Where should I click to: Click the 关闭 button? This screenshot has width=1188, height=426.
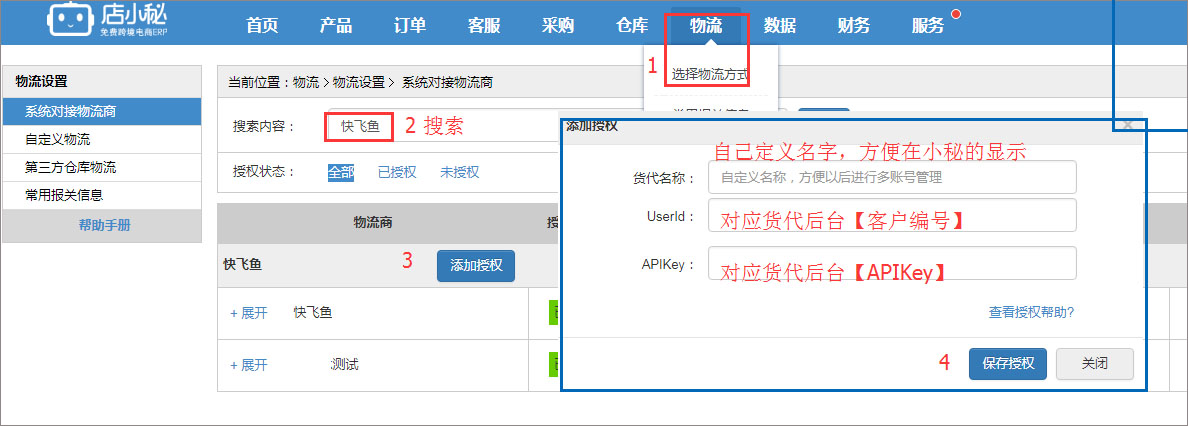[1095, 364]
